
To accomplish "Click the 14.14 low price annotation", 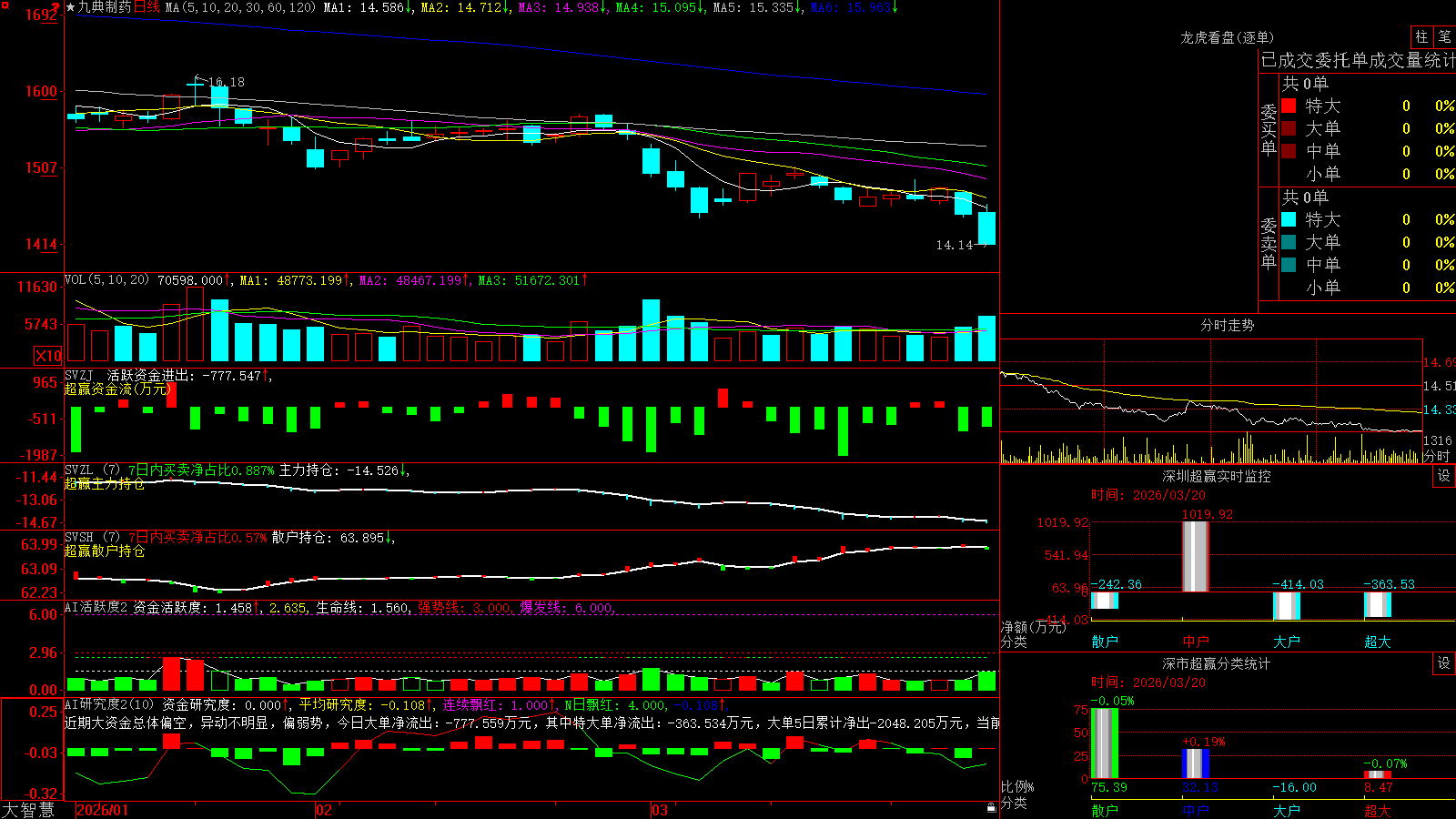I will [x=955, y=245].
